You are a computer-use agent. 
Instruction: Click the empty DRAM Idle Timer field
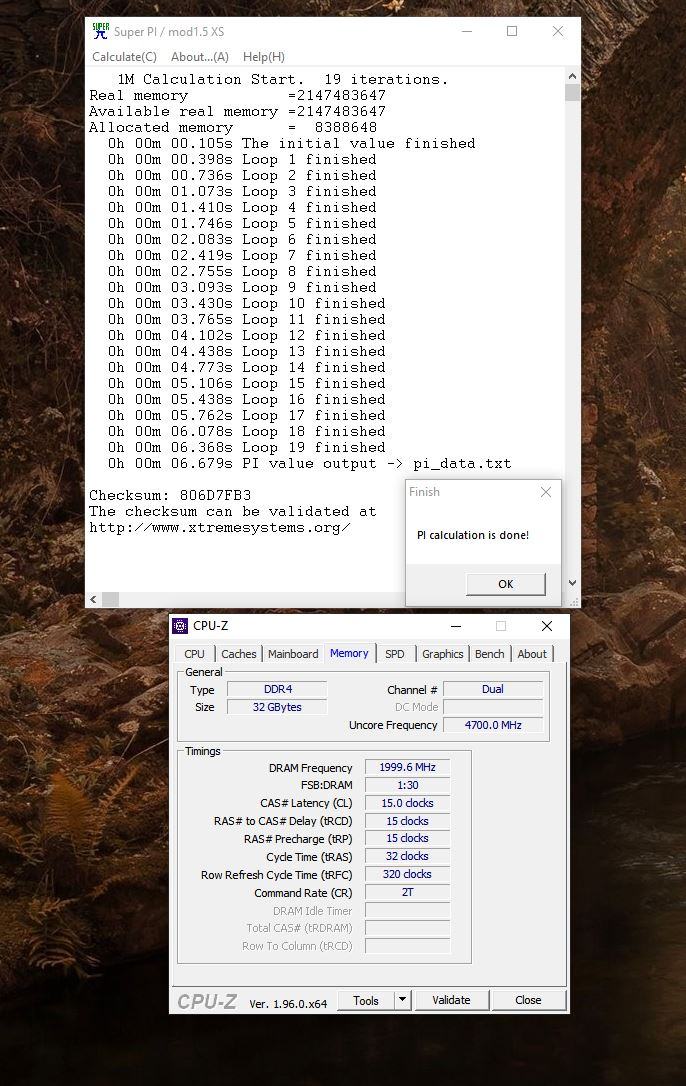click(x=407, y=911)
